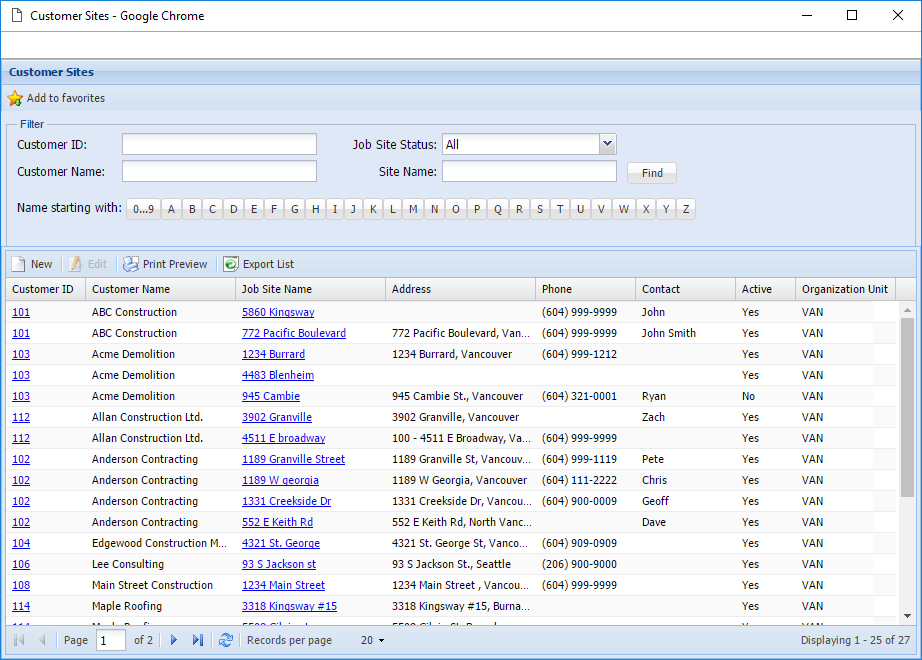Open the 5860 Kingsway job site link
The height and width of the screenshot is (660, 922).
[x=278, y=312]
